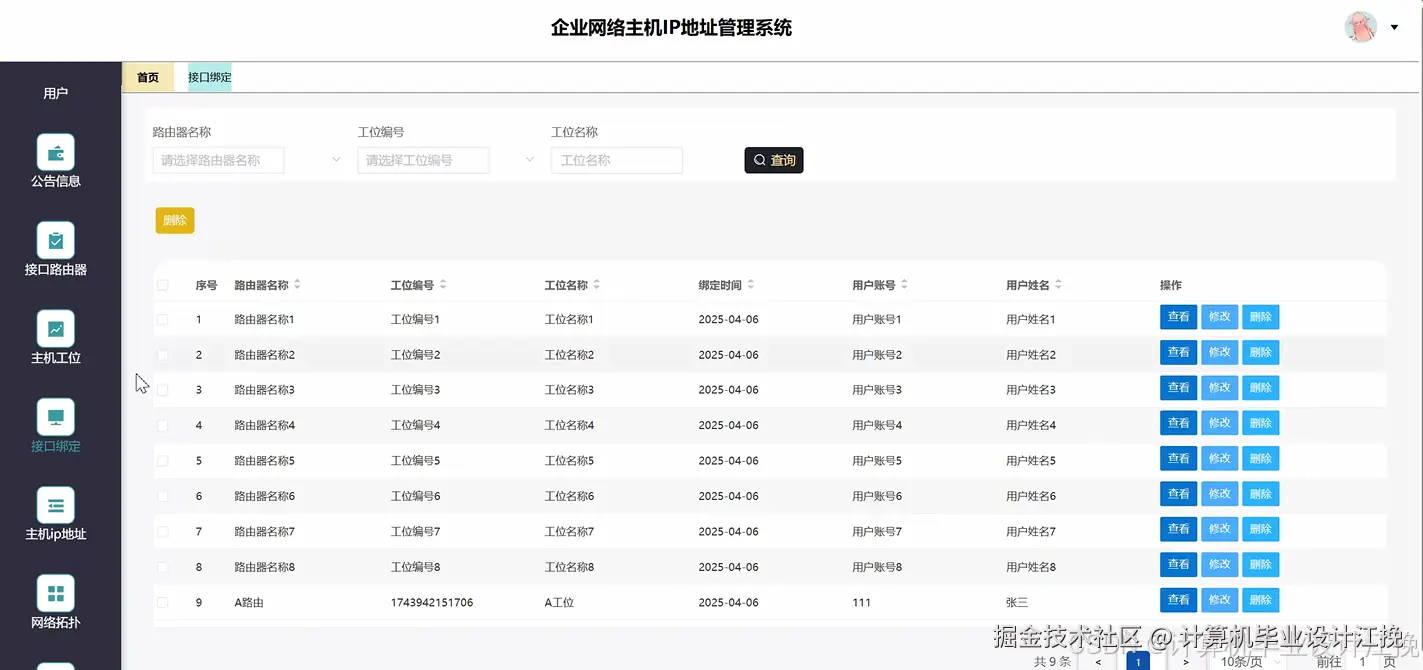Check the row for 路由器名称2

(x=163, y=355)
